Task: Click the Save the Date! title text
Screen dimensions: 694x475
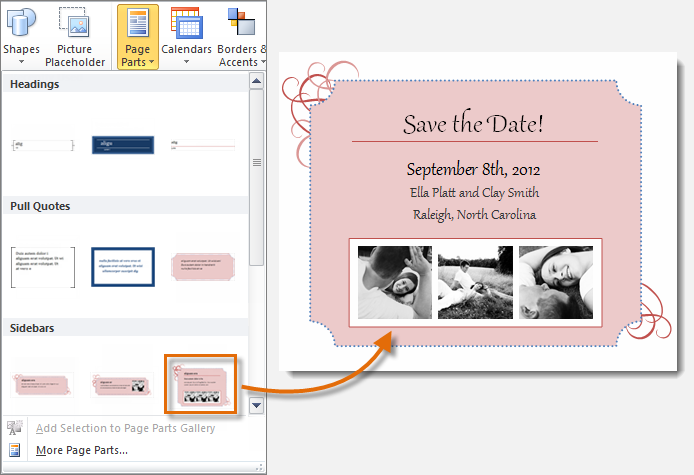Action: point(474,124)
